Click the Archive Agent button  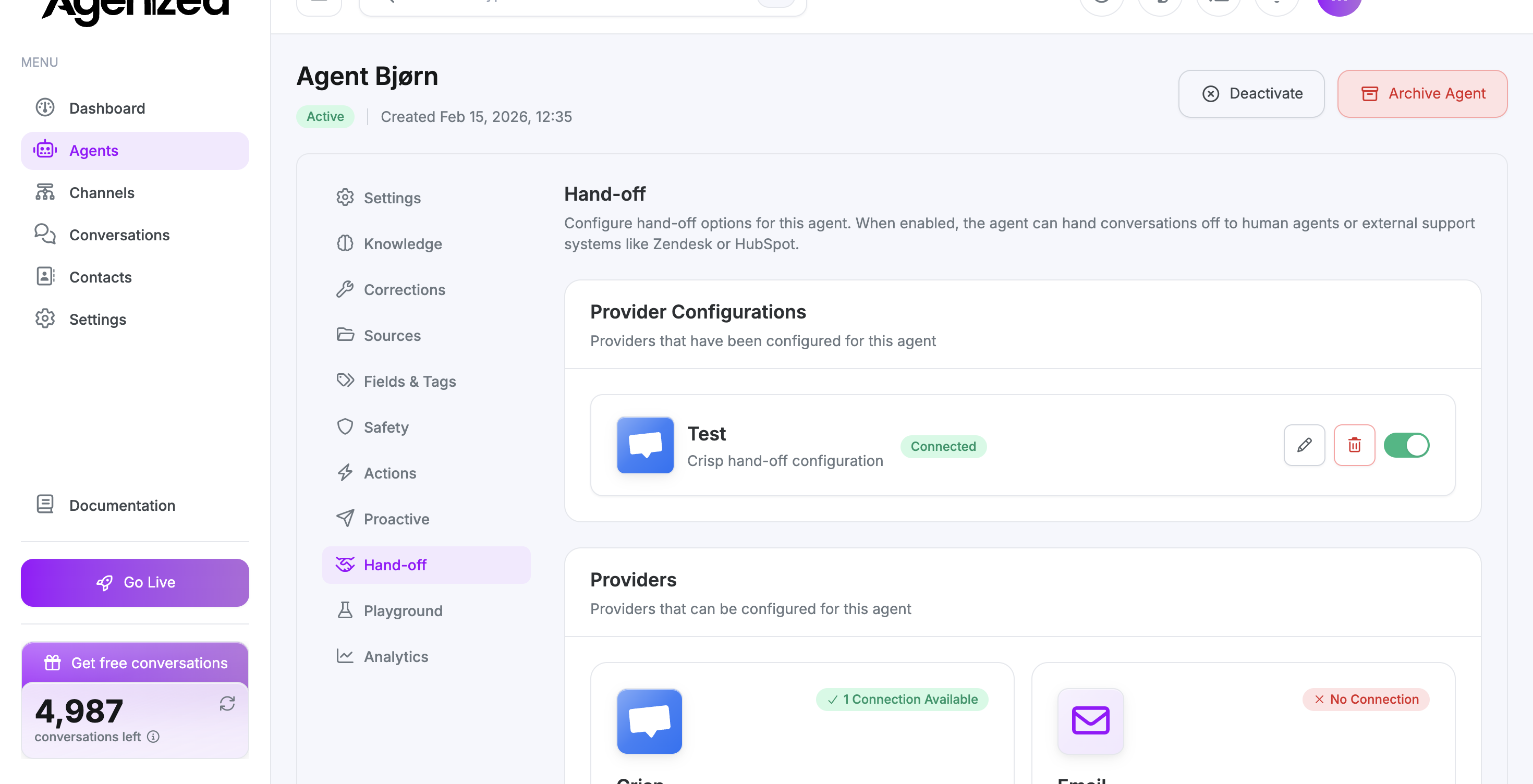click(x=1422, y=93)
